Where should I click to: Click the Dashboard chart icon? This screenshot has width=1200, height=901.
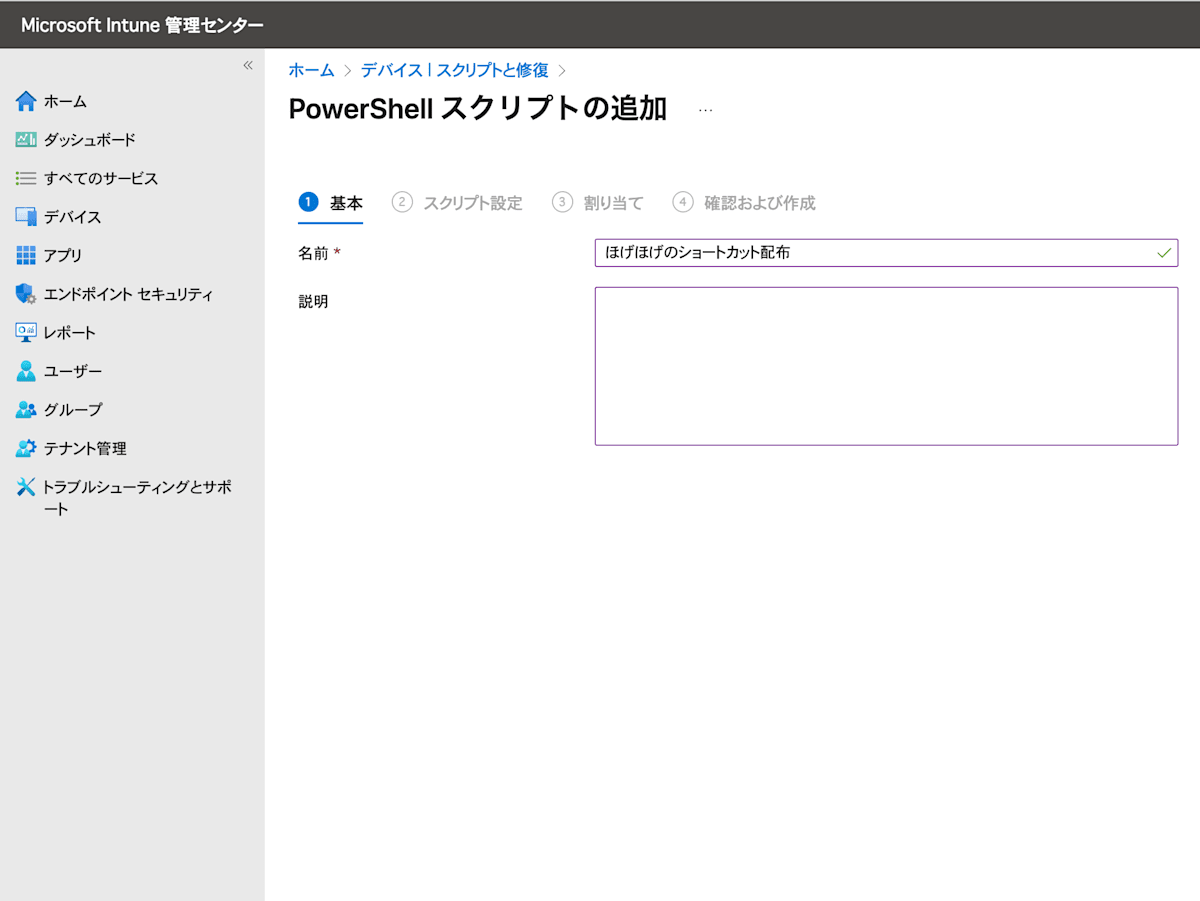tap(26, 140)
